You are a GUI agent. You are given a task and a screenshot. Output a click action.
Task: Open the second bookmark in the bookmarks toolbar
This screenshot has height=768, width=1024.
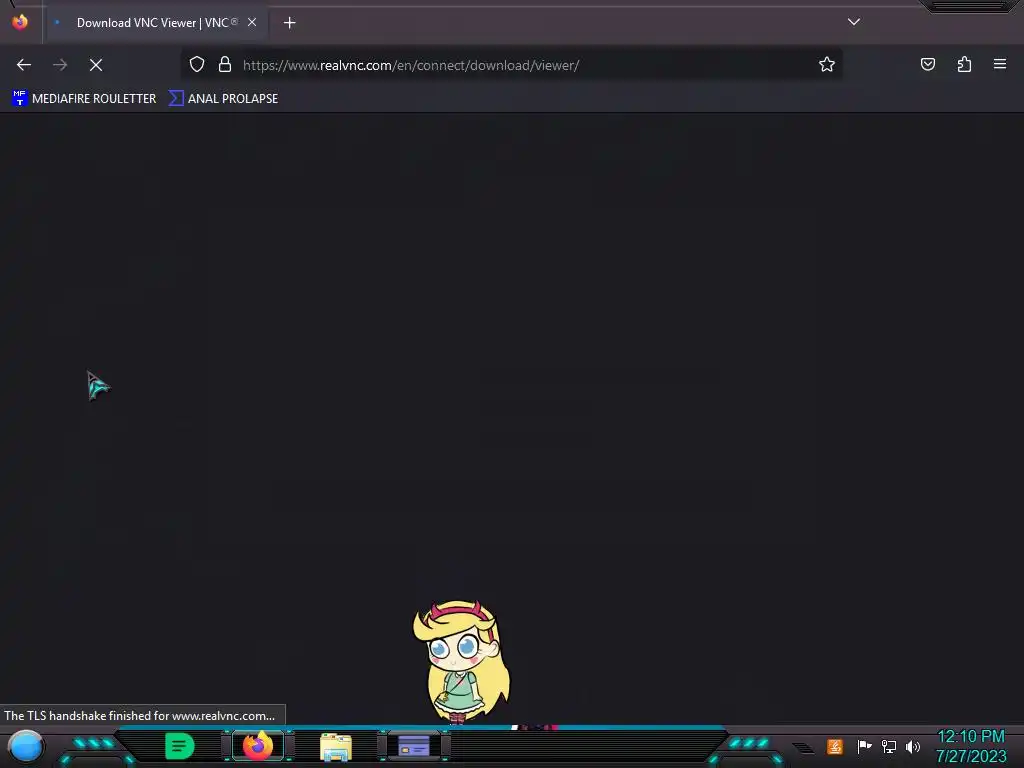[x=223, y=99]
